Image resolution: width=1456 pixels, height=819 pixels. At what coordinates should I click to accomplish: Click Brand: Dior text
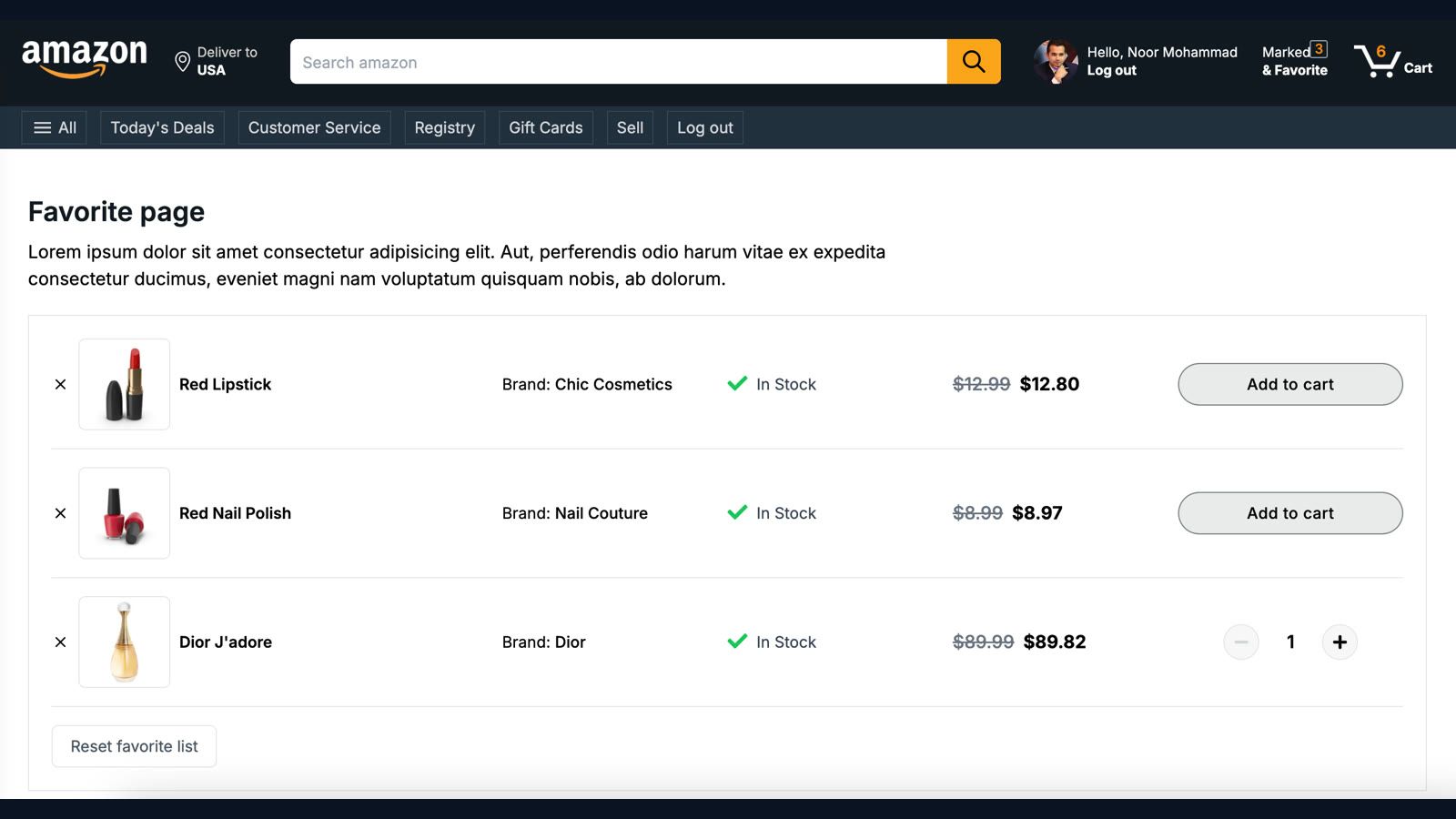pos(544,642)
